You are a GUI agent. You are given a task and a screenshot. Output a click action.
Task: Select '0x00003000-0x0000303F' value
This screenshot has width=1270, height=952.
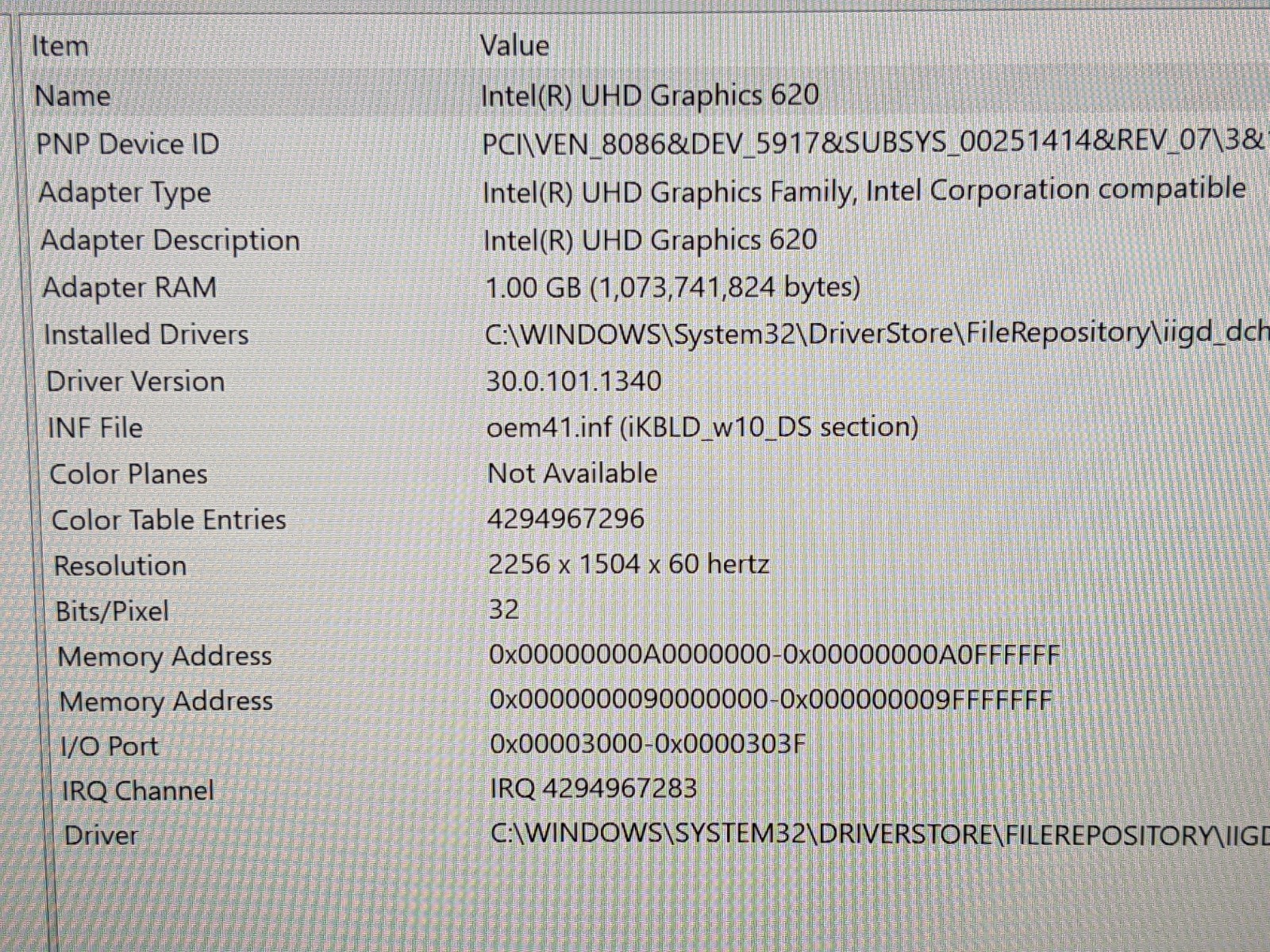point(648,744)
